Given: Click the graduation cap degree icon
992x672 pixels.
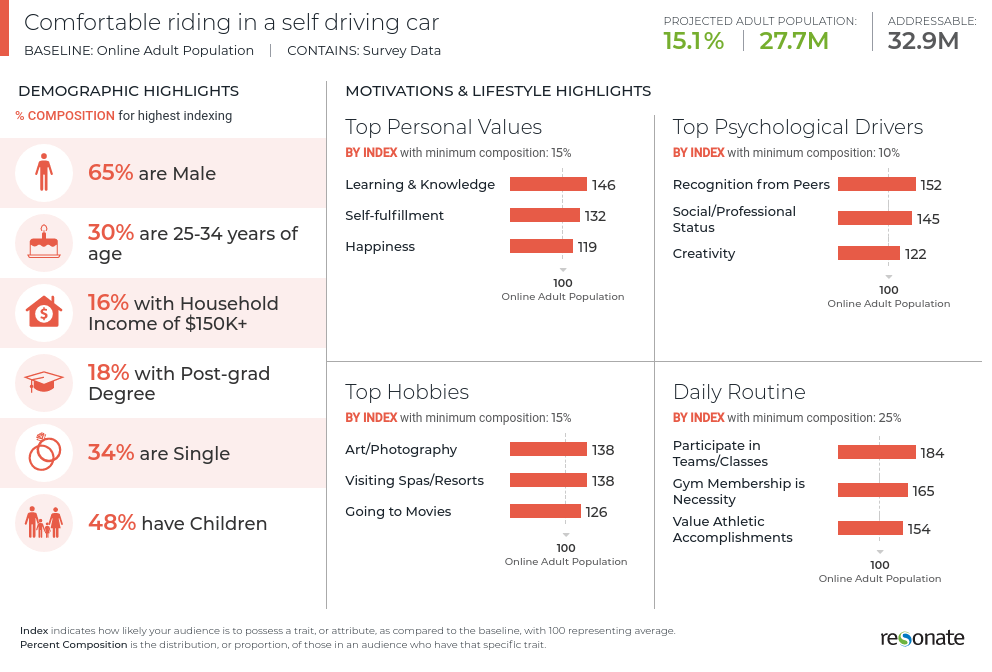Looking at the screenshot, I should [44, 383].
